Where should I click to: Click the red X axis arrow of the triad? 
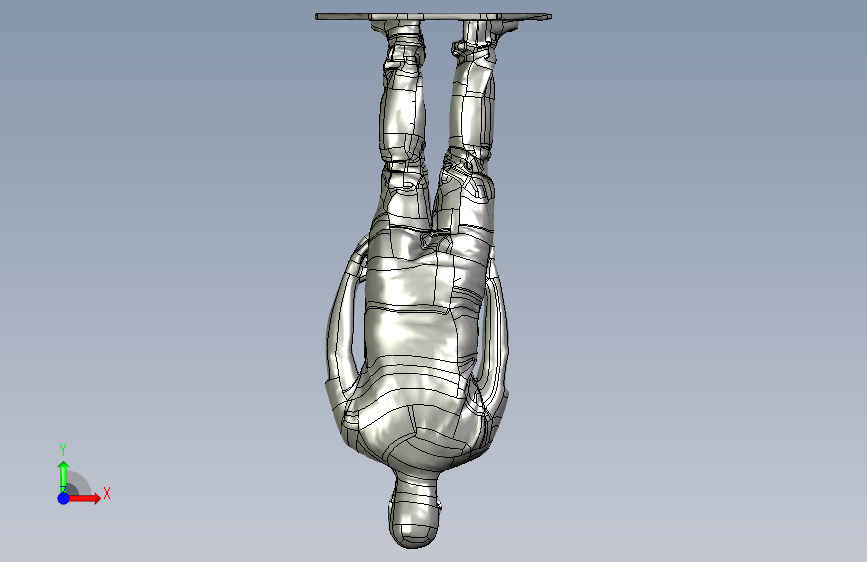tap(84, 498)
